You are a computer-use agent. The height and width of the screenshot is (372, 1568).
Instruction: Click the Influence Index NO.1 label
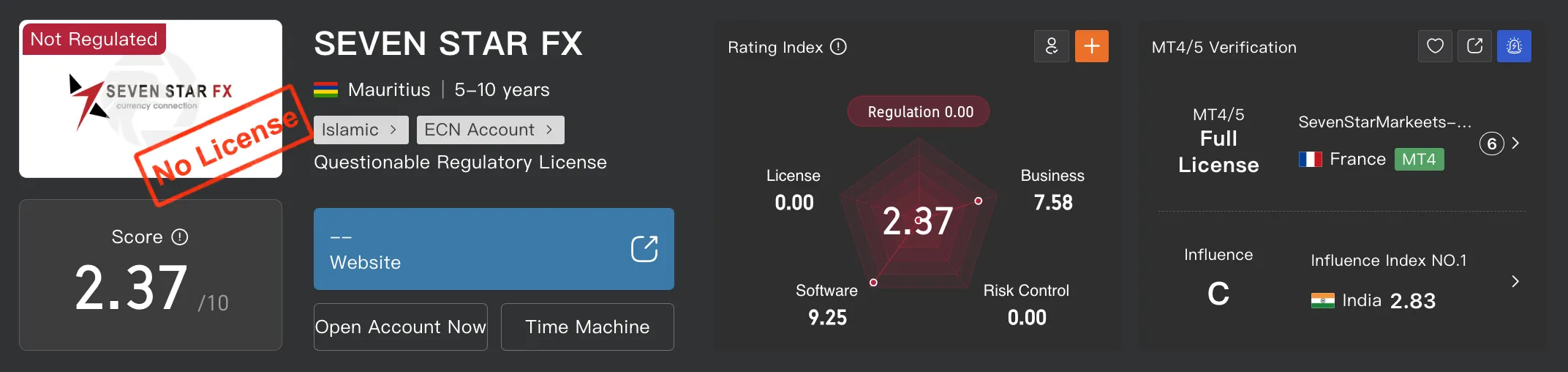tap(1388, 261)
